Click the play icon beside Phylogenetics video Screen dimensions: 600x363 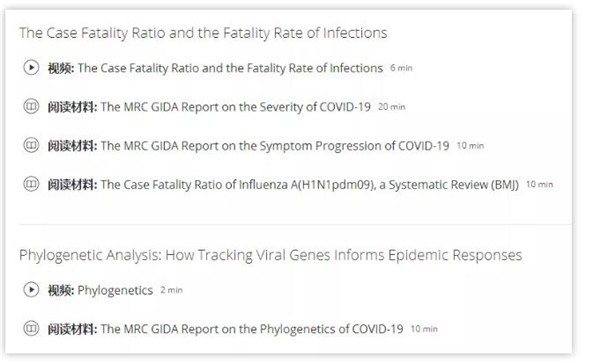[x=31, y=290]
